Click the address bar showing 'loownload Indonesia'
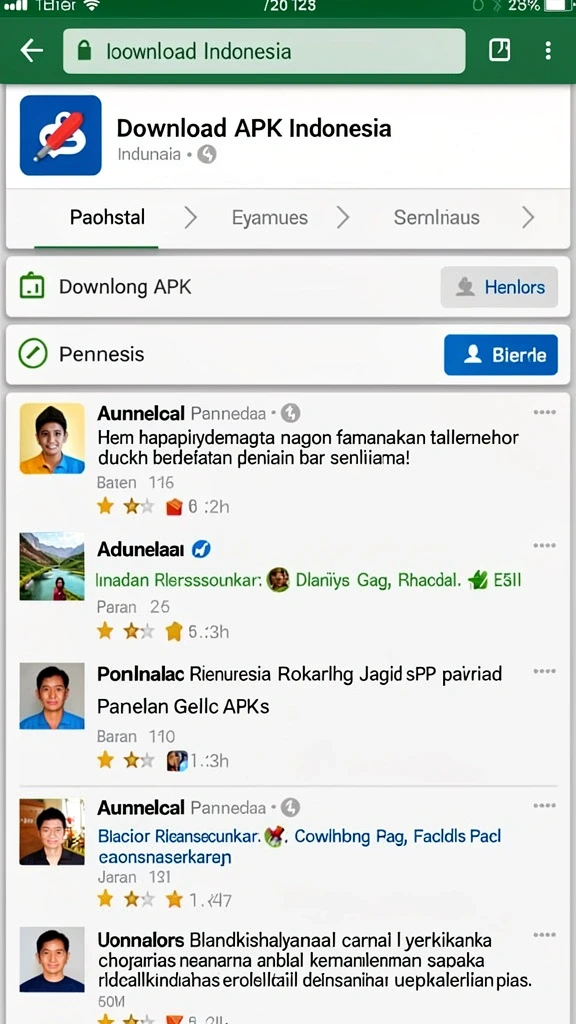The image size is (576, 1024). point(264,51)
